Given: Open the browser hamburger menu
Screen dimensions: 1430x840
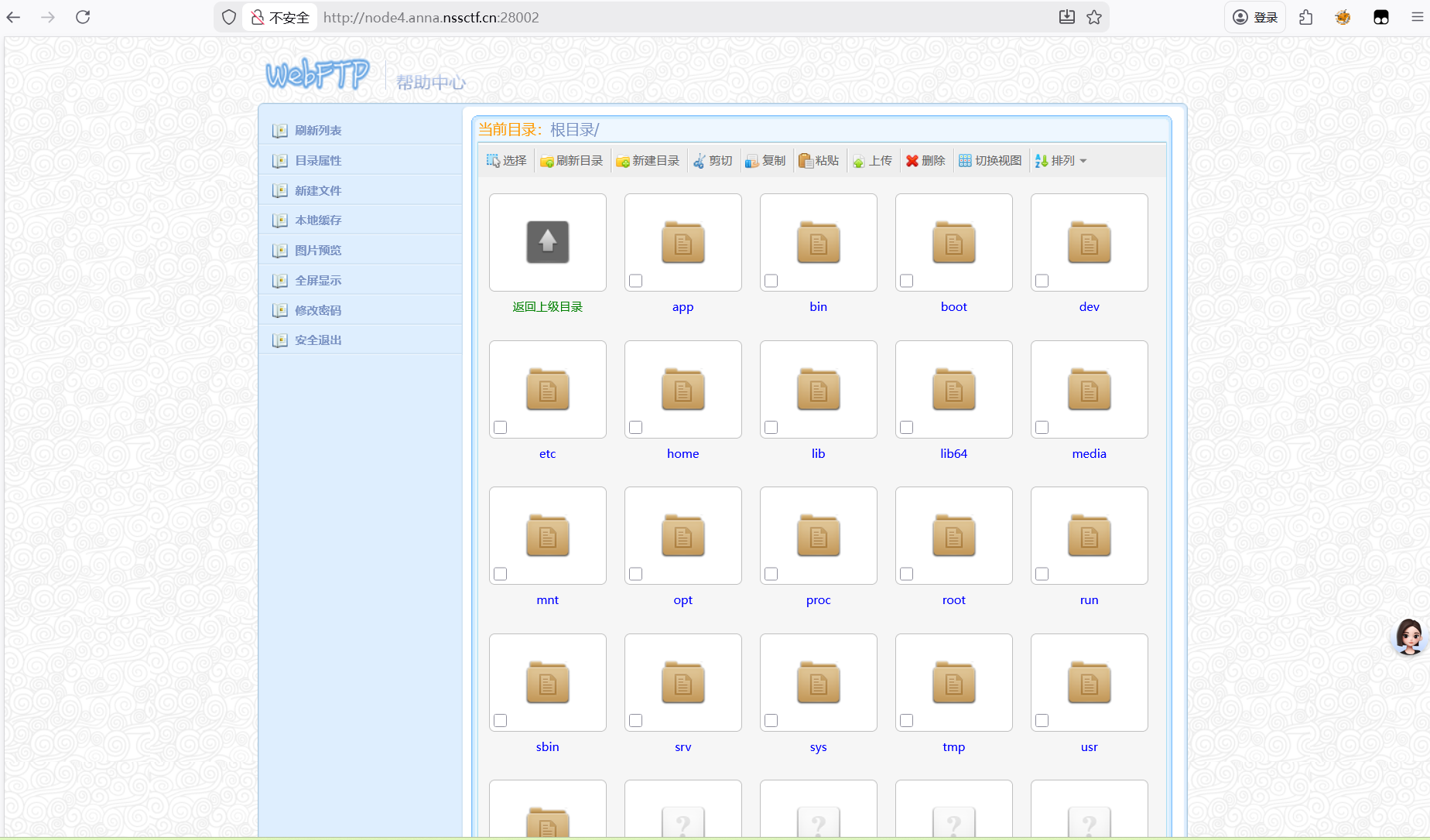Looking at the screenshot, I should coord(1417,17).
